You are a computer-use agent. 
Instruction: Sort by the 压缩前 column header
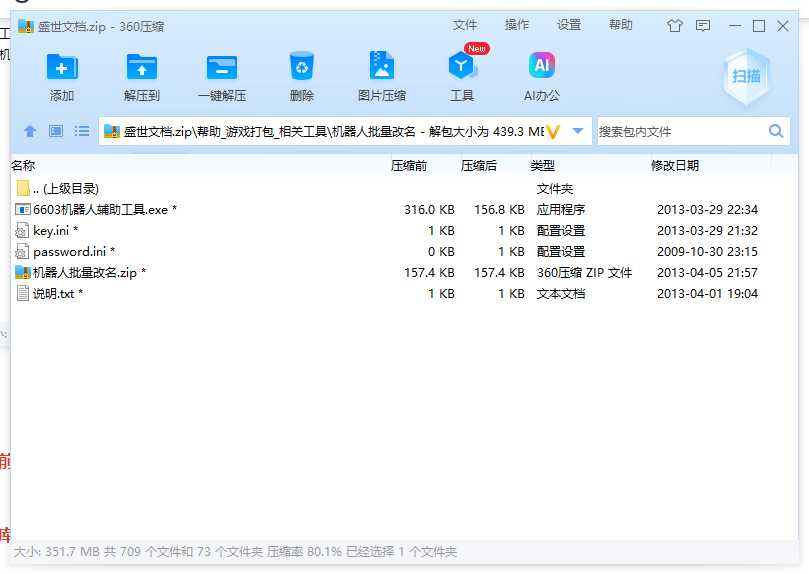[409, 166]
